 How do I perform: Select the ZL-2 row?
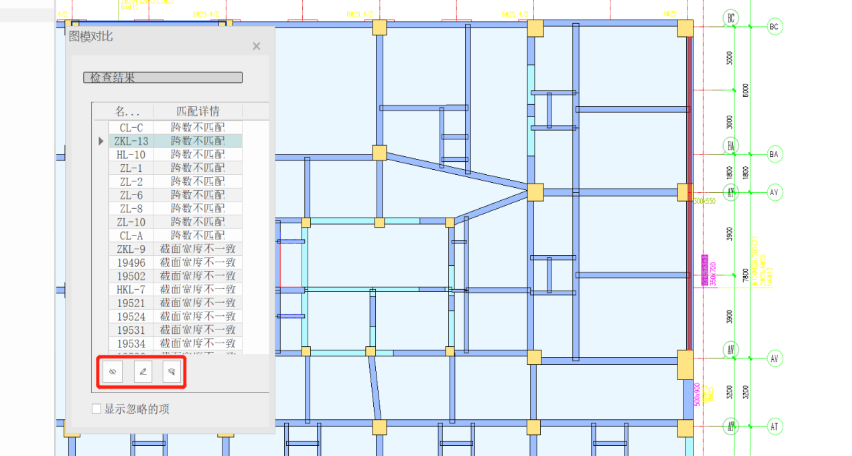175,182
